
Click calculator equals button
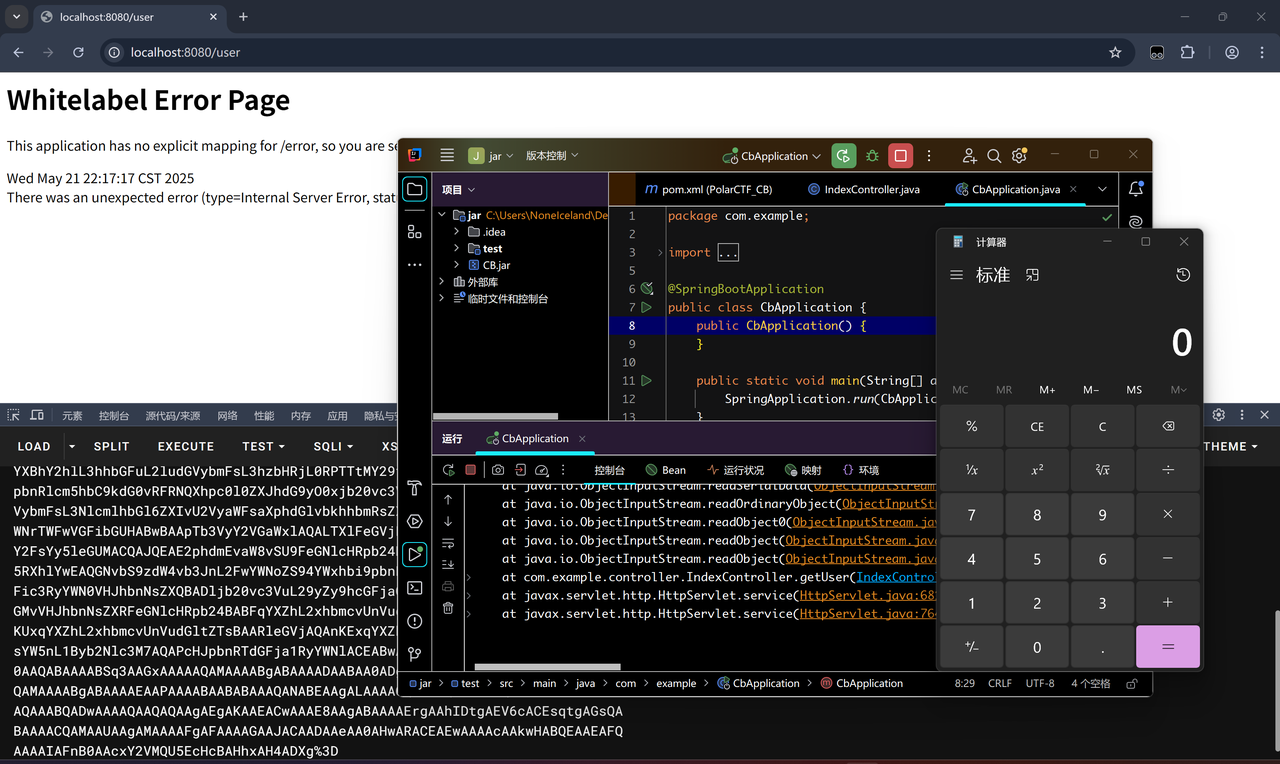click(1168, 647)
